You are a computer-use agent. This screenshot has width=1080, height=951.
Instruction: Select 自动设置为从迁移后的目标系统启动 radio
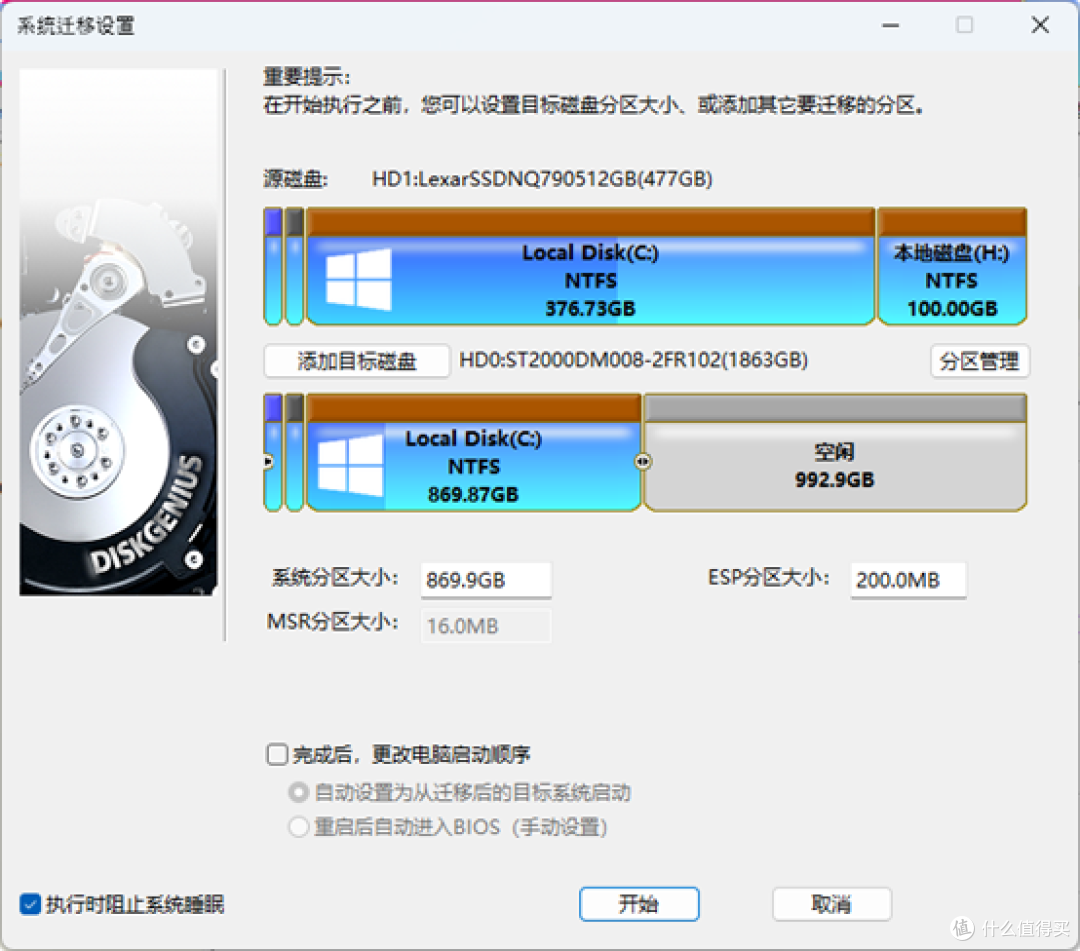(298, 793)
